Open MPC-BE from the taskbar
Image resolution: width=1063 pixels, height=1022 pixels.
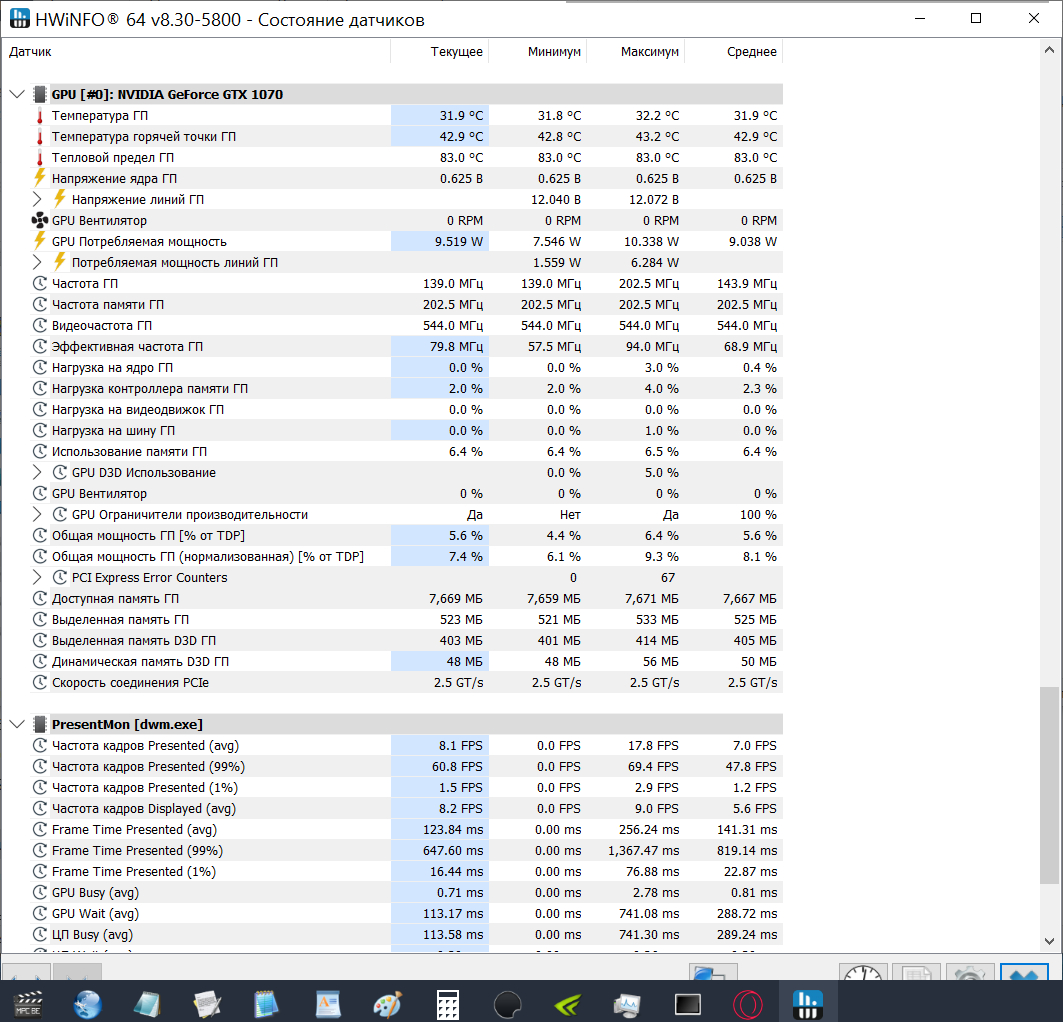pyautogui.click(x=28, y=1004)
